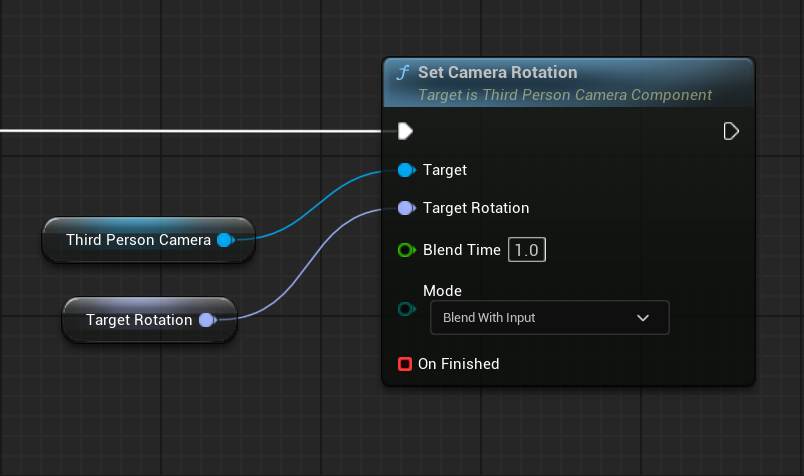Click the Target Rotation input pin on function node
The image size is (804, 476).
tap(406, 208)
